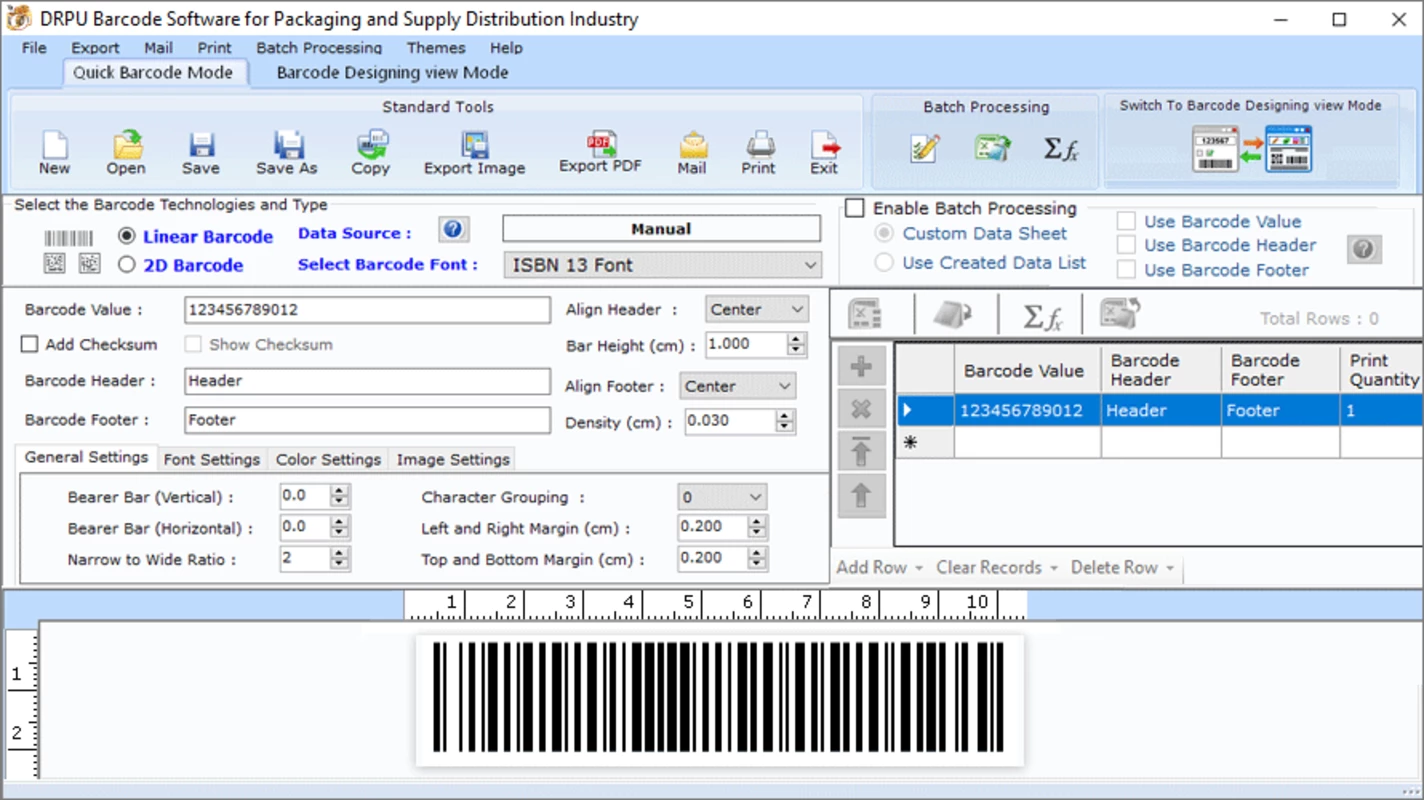
Task: Click the Narrow to Wide Ratio spinner arrows
Action: [x=340, y=558]
